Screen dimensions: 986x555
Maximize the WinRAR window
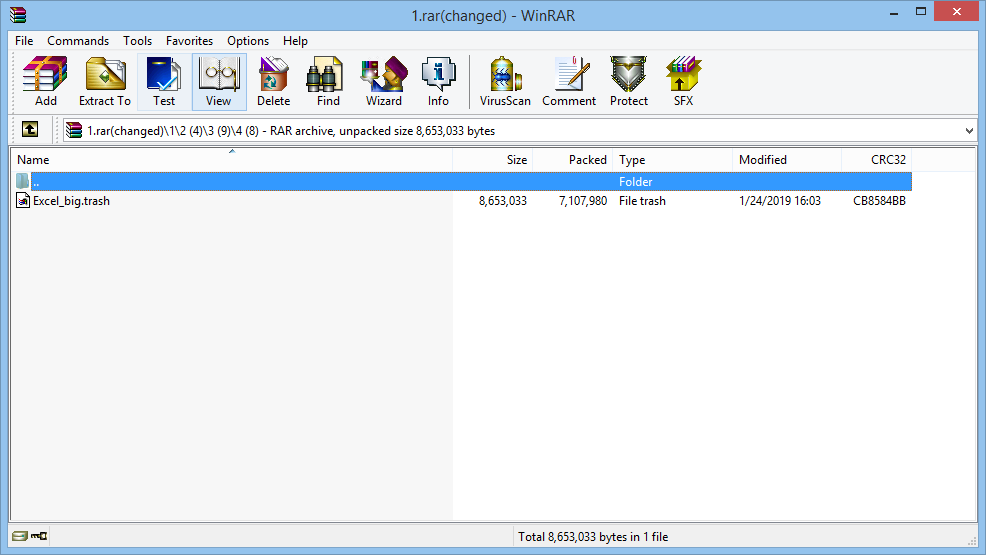click(x=921, y=12)
